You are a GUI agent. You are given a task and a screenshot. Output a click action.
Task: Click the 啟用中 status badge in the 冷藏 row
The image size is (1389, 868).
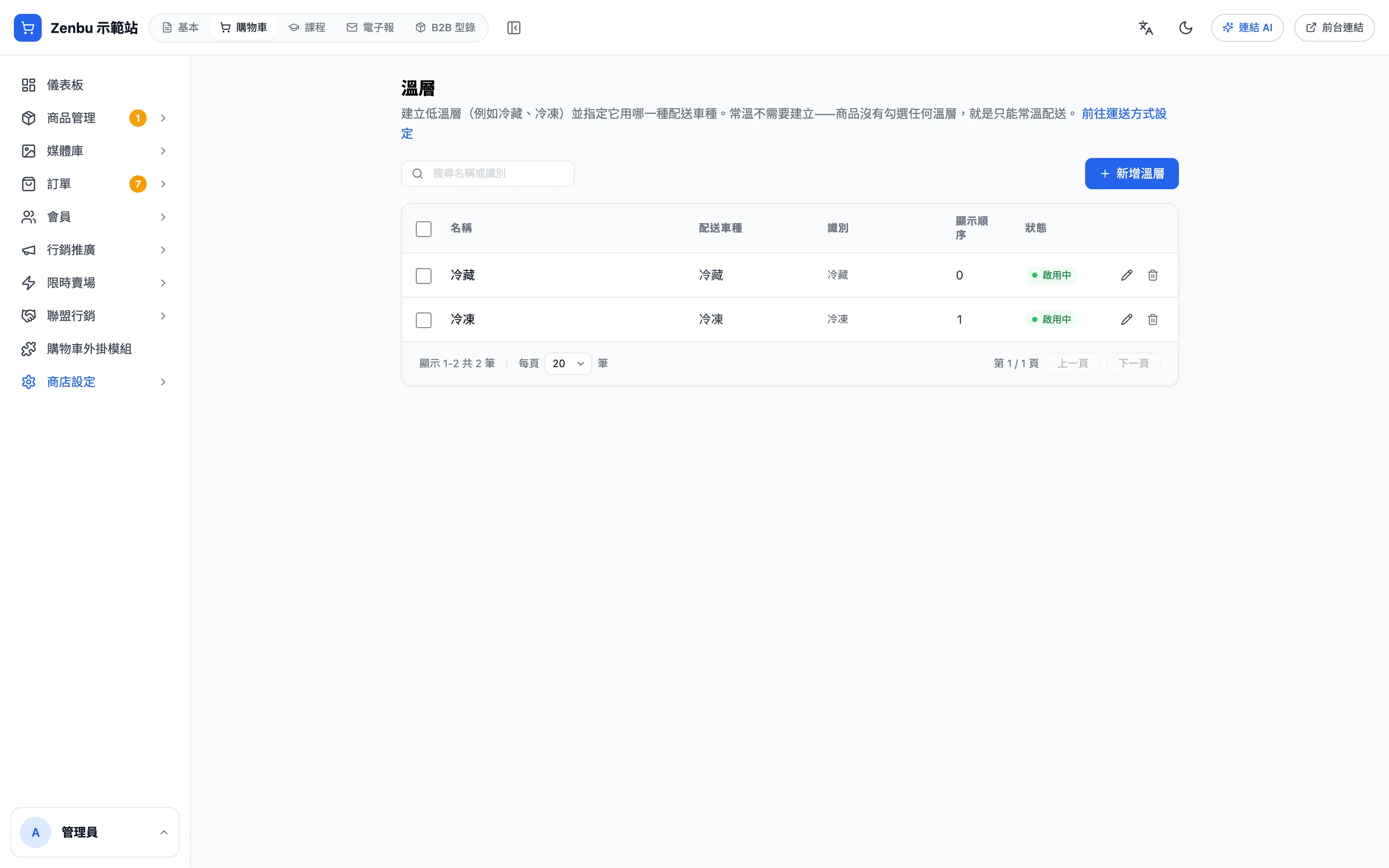click(x=1051, y=275)
